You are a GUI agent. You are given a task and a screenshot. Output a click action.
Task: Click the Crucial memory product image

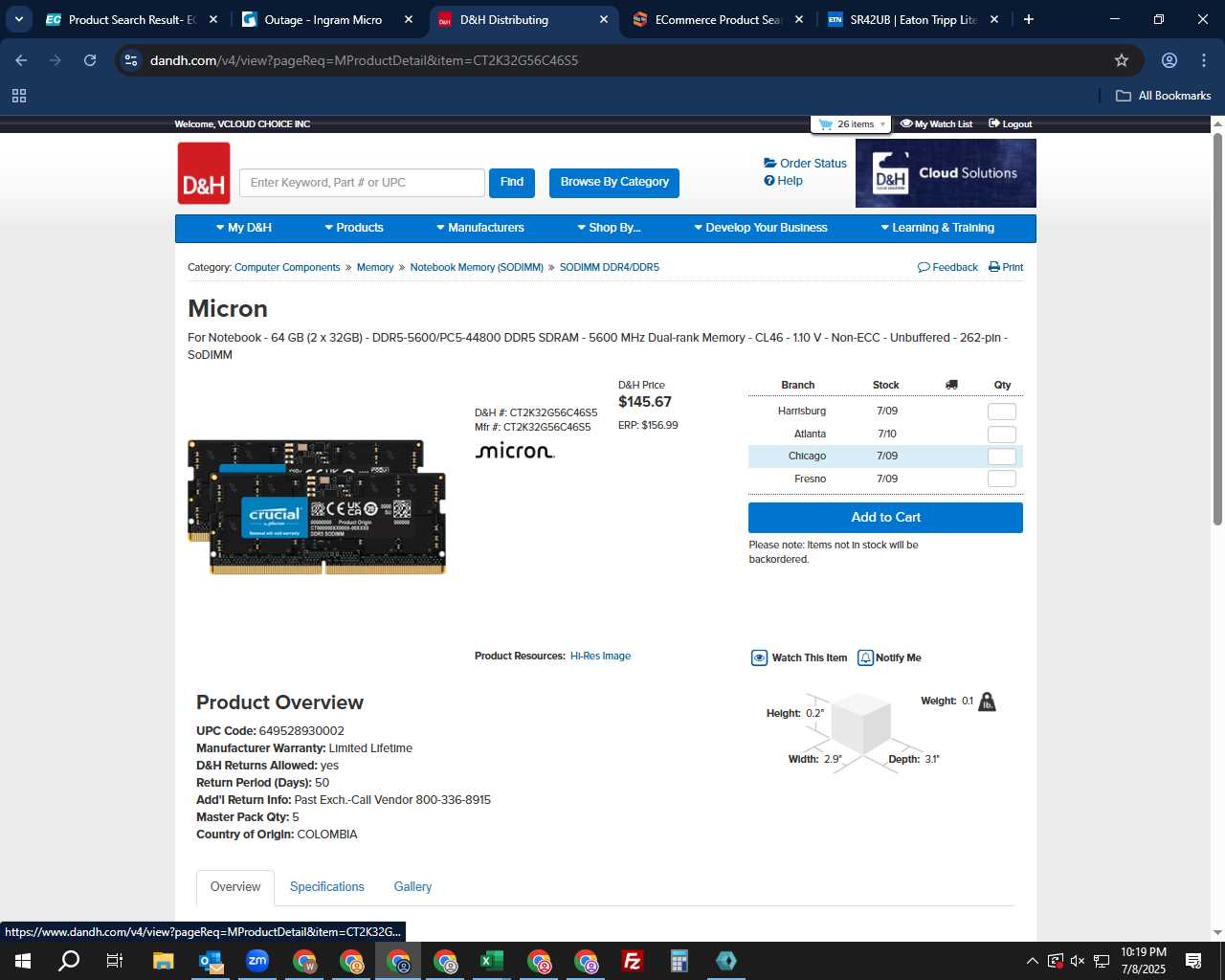317,507
